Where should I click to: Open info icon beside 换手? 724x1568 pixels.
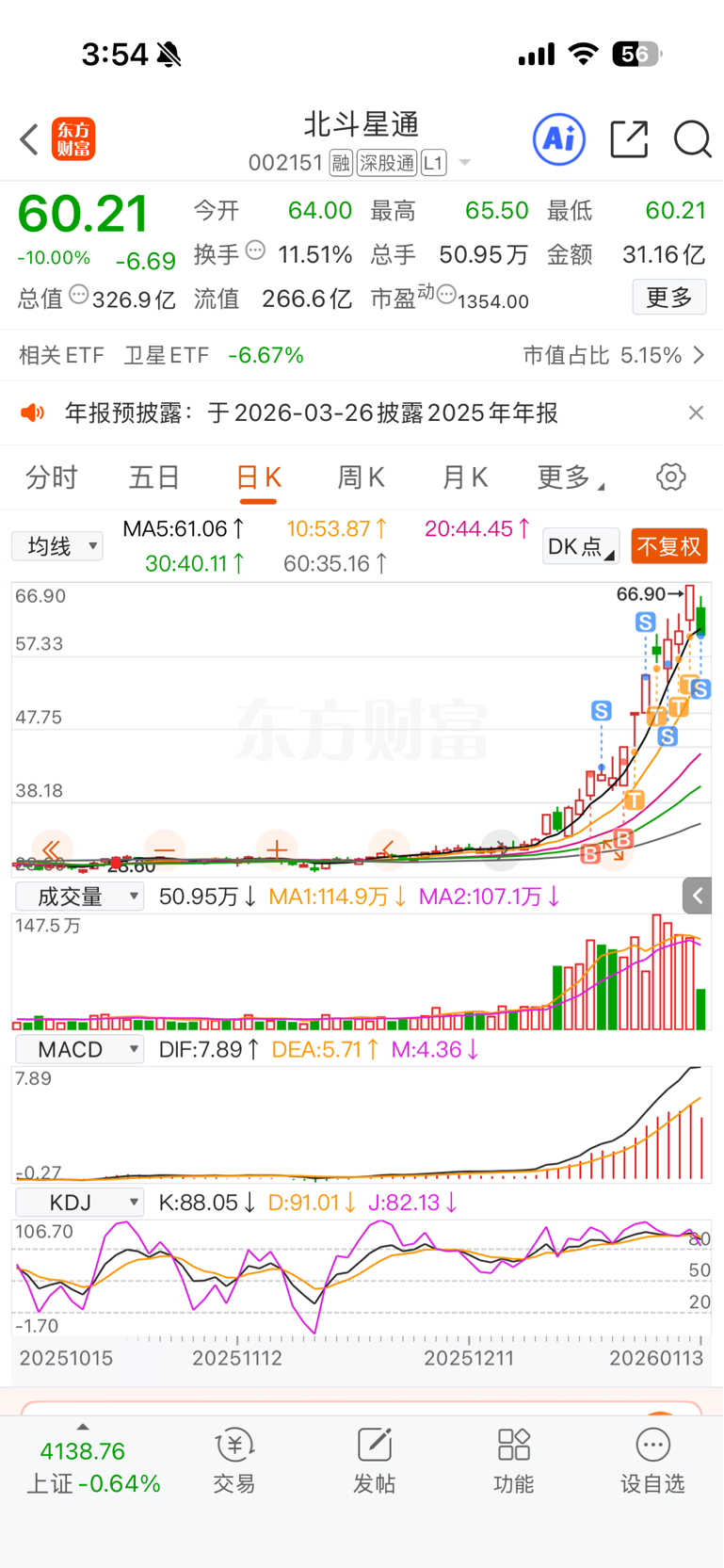tap(255, 251)
